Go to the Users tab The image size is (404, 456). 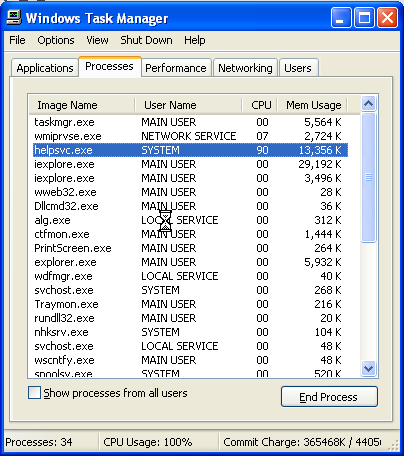pyautogui.click(x=298, y=68)
